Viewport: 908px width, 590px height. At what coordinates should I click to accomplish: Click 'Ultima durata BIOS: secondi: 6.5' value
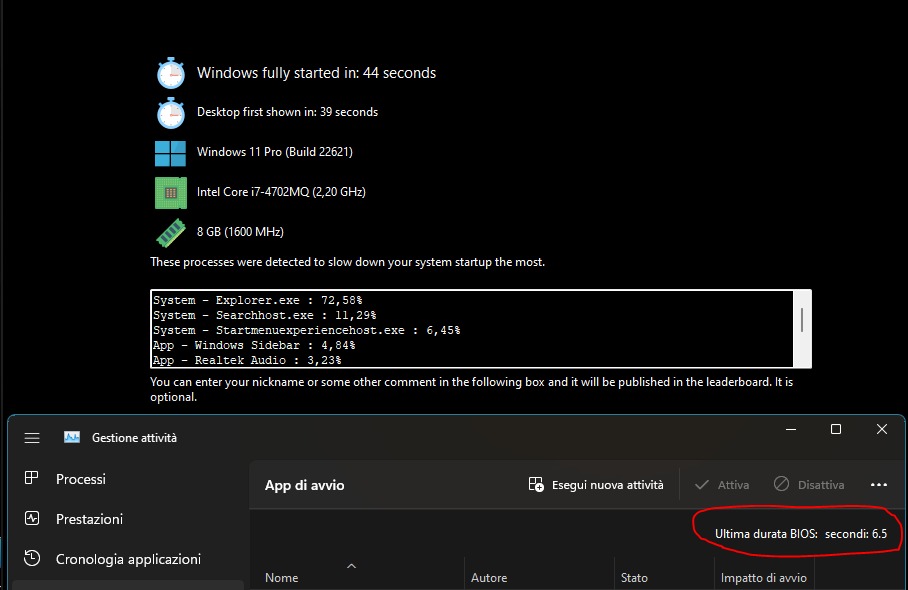(x=801, y=533)
